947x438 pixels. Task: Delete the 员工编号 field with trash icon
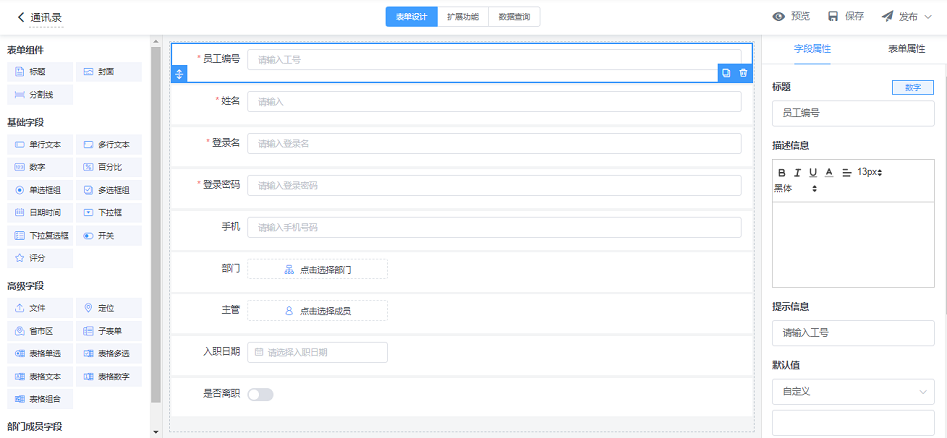pos(743,74)
